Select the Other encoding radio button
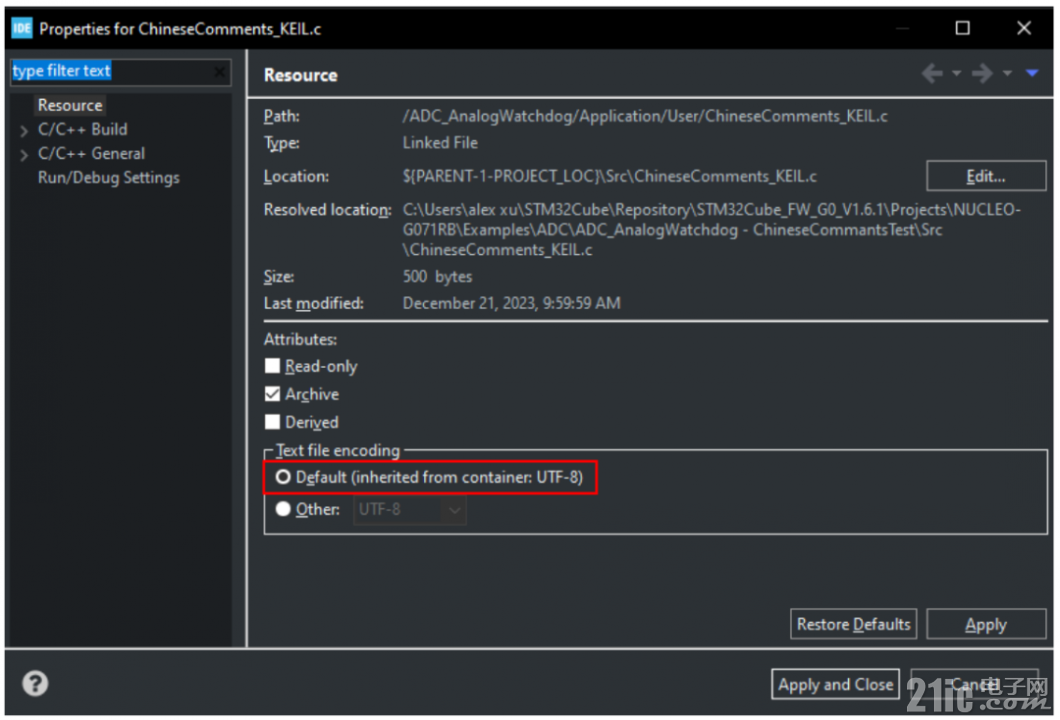This screenshot has width=1060, height=720. (x=283, y=509)
